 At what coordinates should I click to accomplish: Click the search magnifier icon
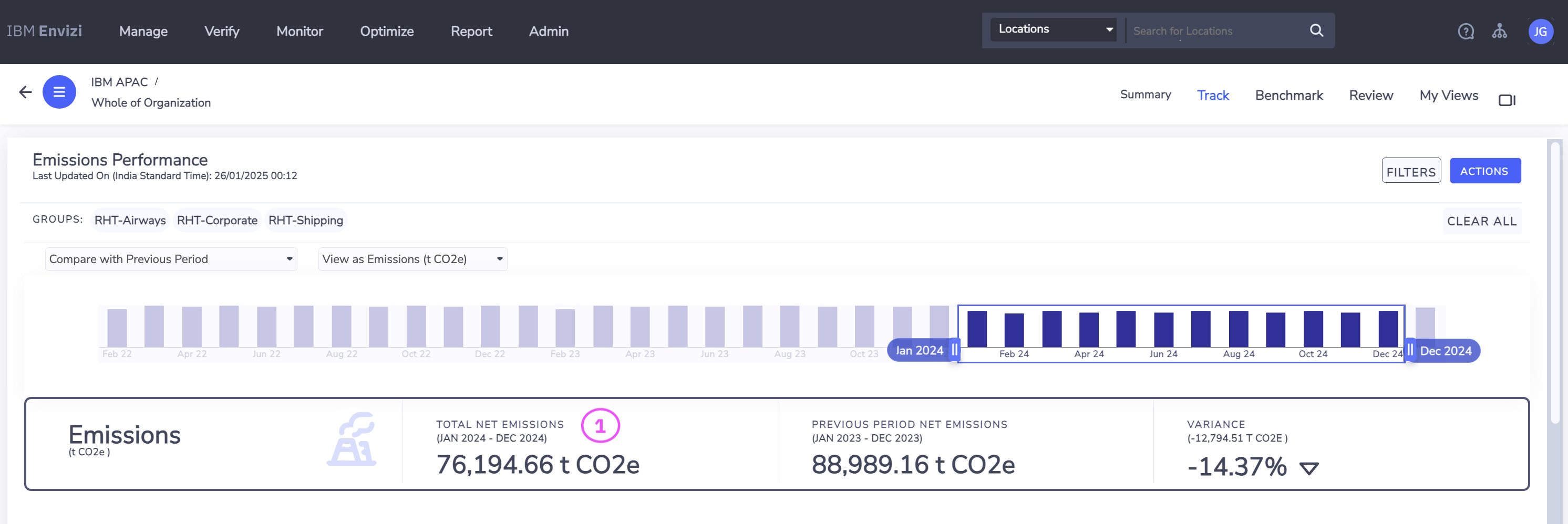click(1316, 30)
